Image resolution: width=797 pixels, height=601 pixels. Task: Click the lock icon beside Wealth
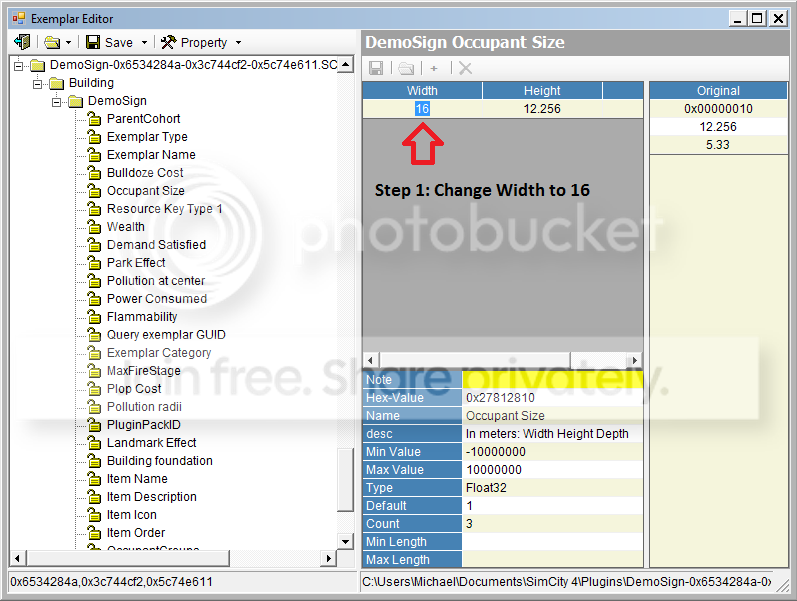[94, 226]
